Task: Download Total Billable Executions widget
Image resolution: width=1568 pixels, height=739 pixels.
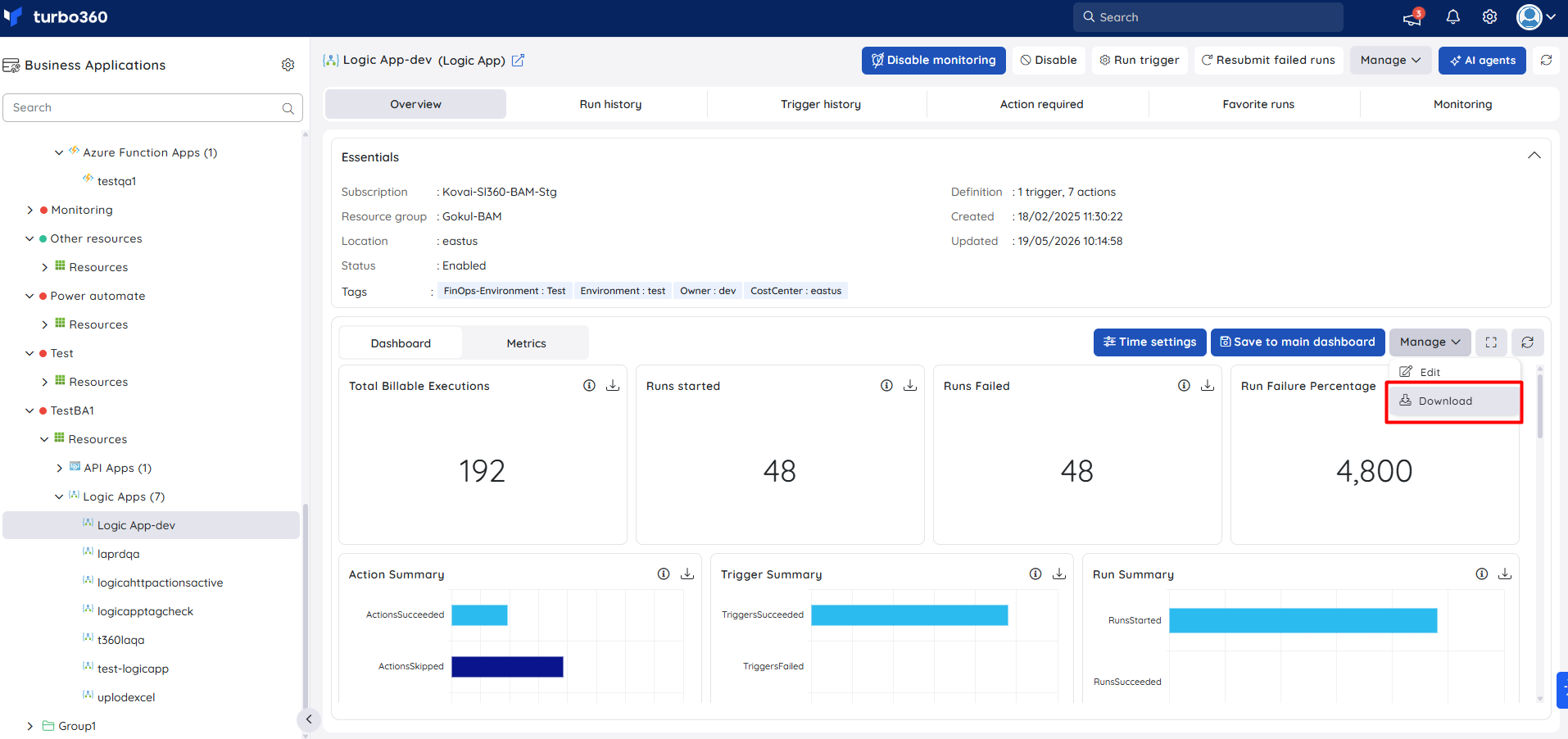Action: [x=612, y=386]
